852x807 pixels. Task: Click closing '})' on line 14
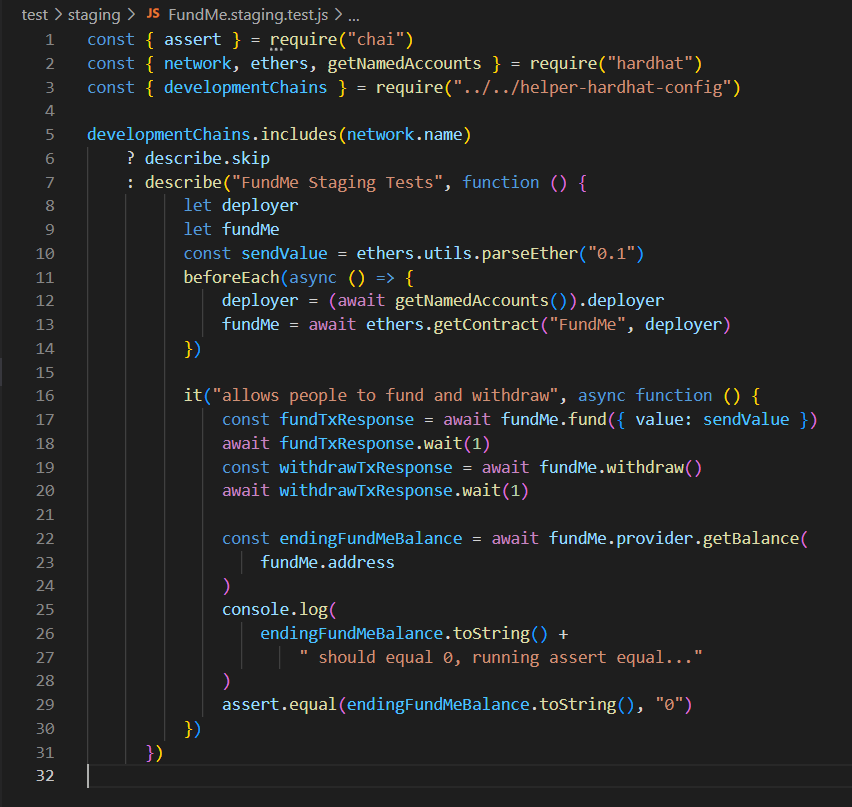point(193,348)
